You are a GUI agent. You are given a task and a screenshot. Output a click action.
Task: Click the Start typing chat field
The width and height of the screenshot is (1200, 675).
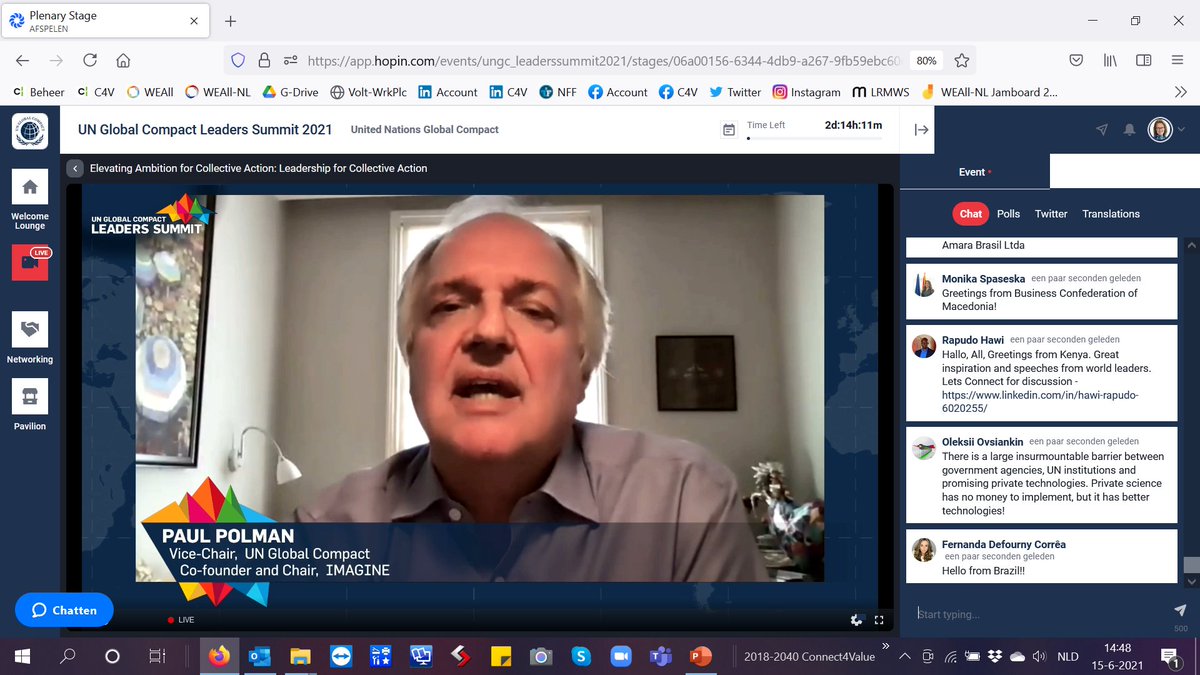1038,614
